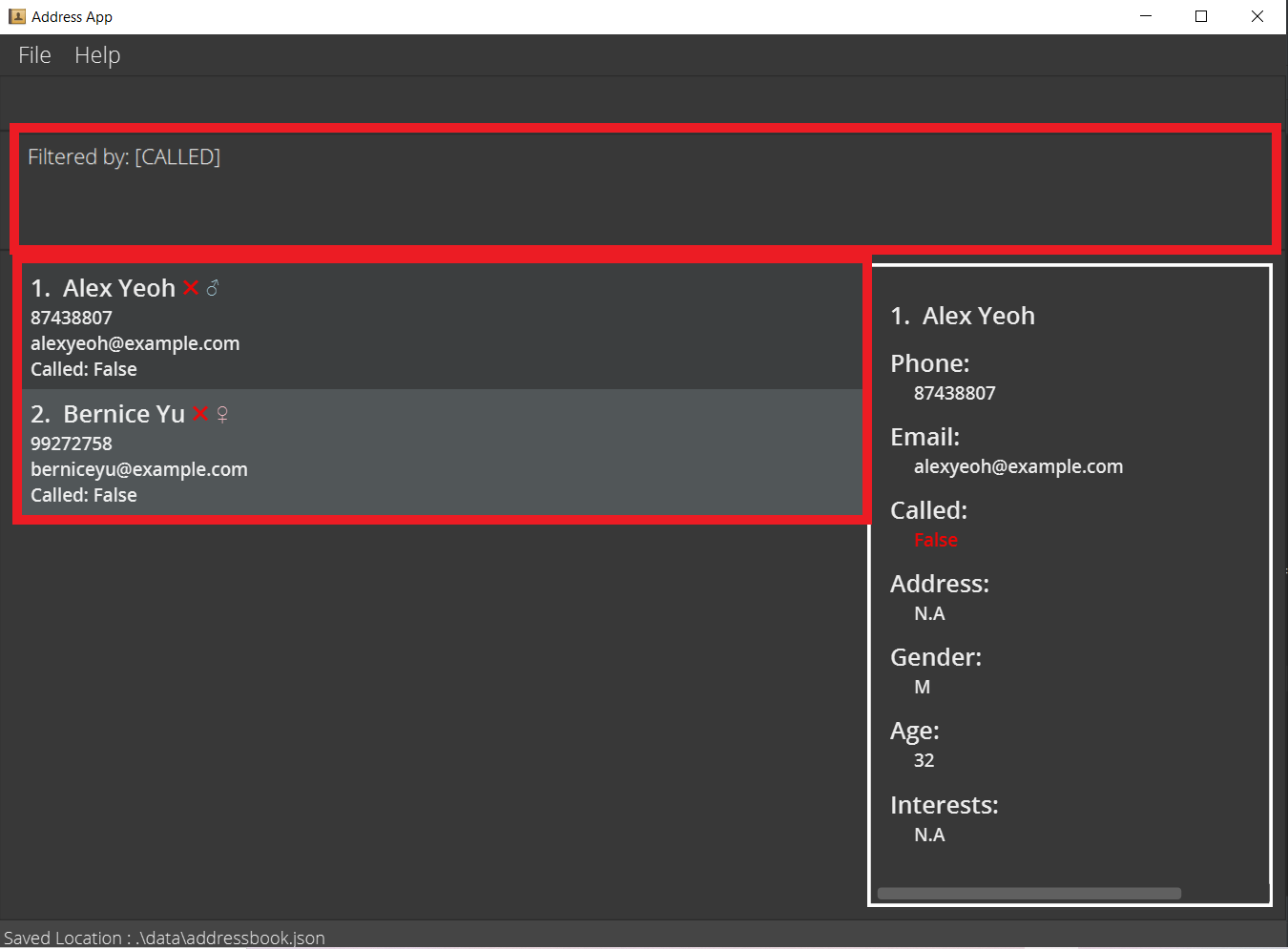Image resolution: width=1288 pixels, height=949 pixels.
Task: Click the 'Filtered by: [CALLED]' result text
Action: 124,157
